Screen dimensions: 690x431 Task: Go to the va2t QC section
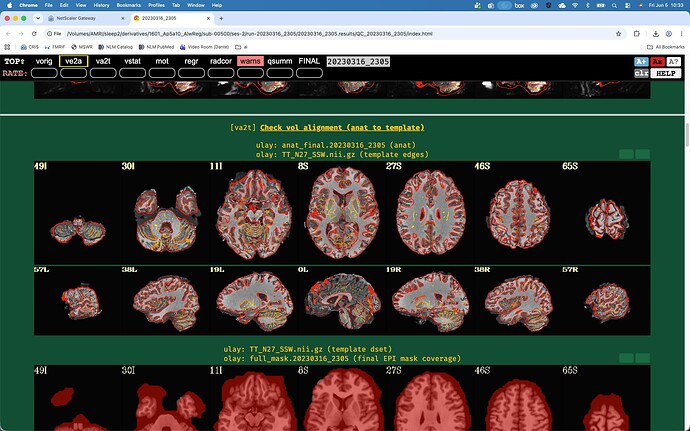click(x=103, y=61)
